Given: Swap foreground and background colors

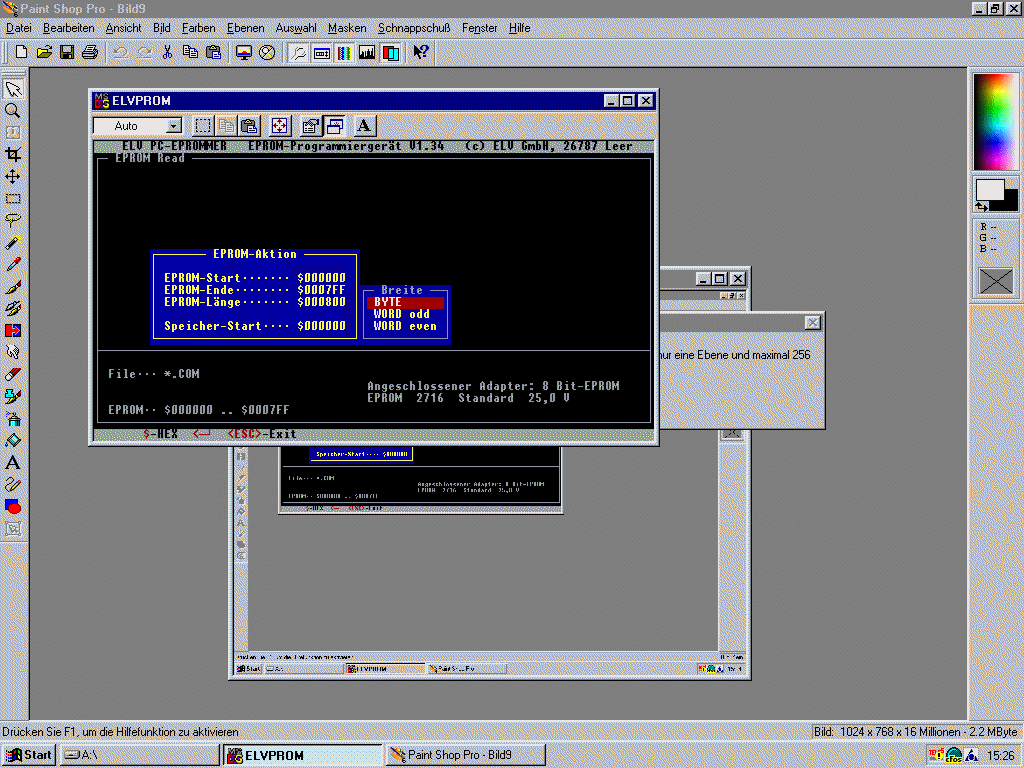Looking at the screenshot, I should (982, 206).
